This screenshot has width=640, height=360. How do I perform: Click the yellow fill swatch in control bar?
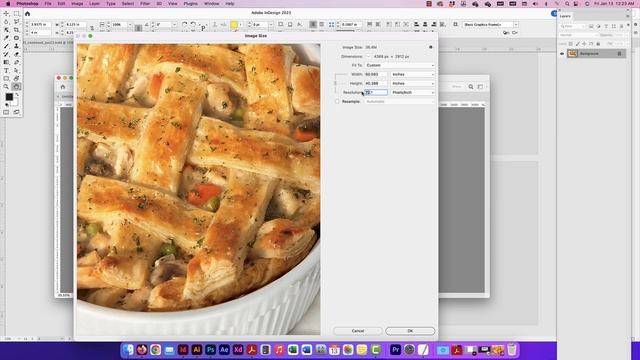click(234, 25)
